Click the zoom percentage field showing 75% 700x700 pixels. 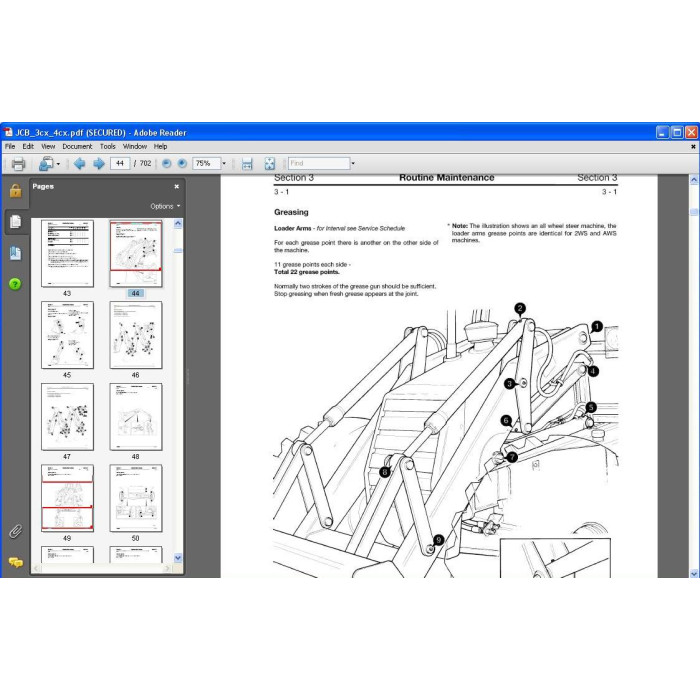tap(206, 163)
